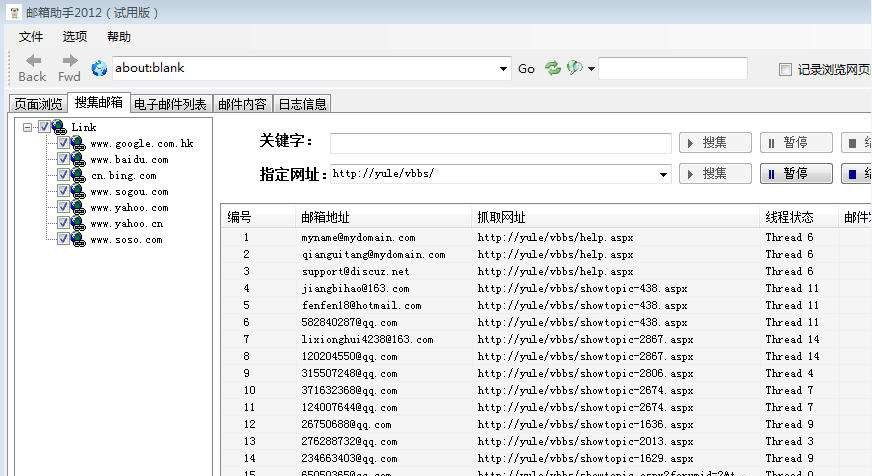The height and width of the screenshot is (476, 872).
Task: Click globe icon of www.yahoo.cn
Action: point(78,225)
